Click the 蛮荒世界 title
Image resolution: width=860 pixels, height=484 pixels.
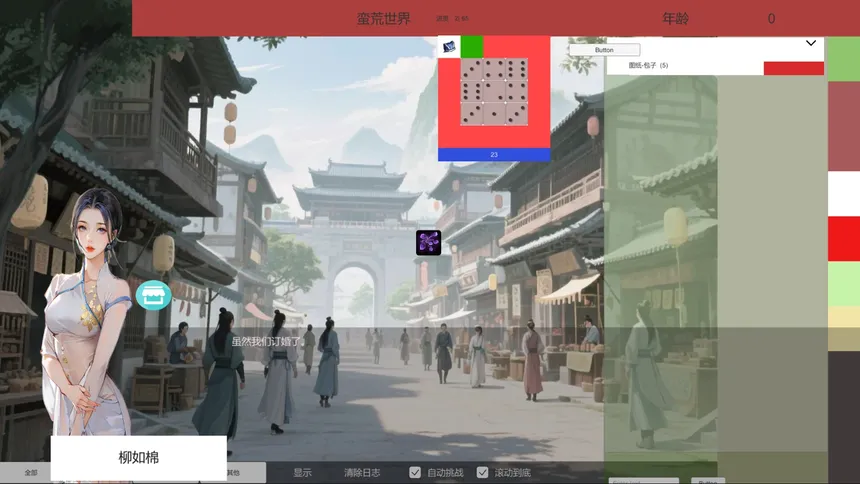click(383, 19)
